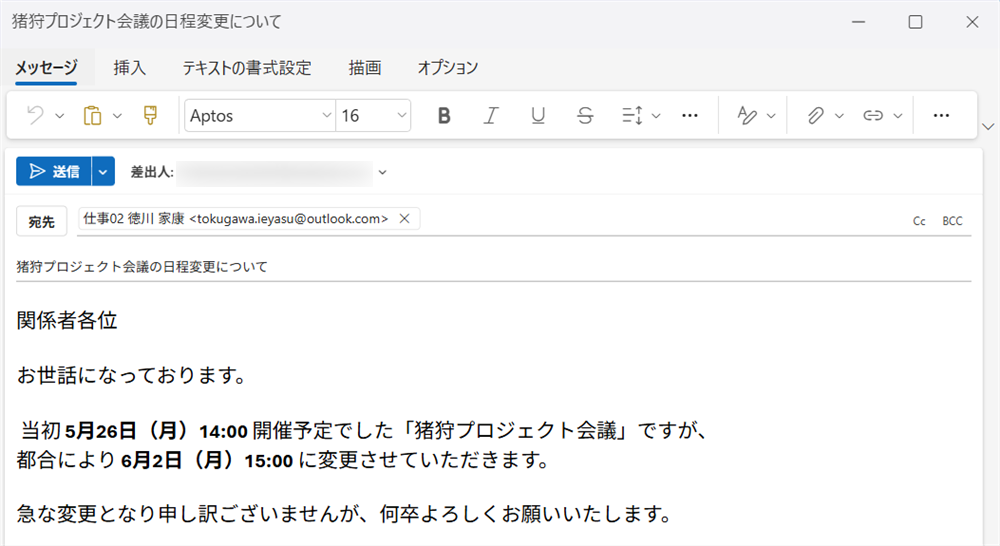Viewport: 1000px width, 546px height.
Task: Click the 宛先 button
Action: 41,221
